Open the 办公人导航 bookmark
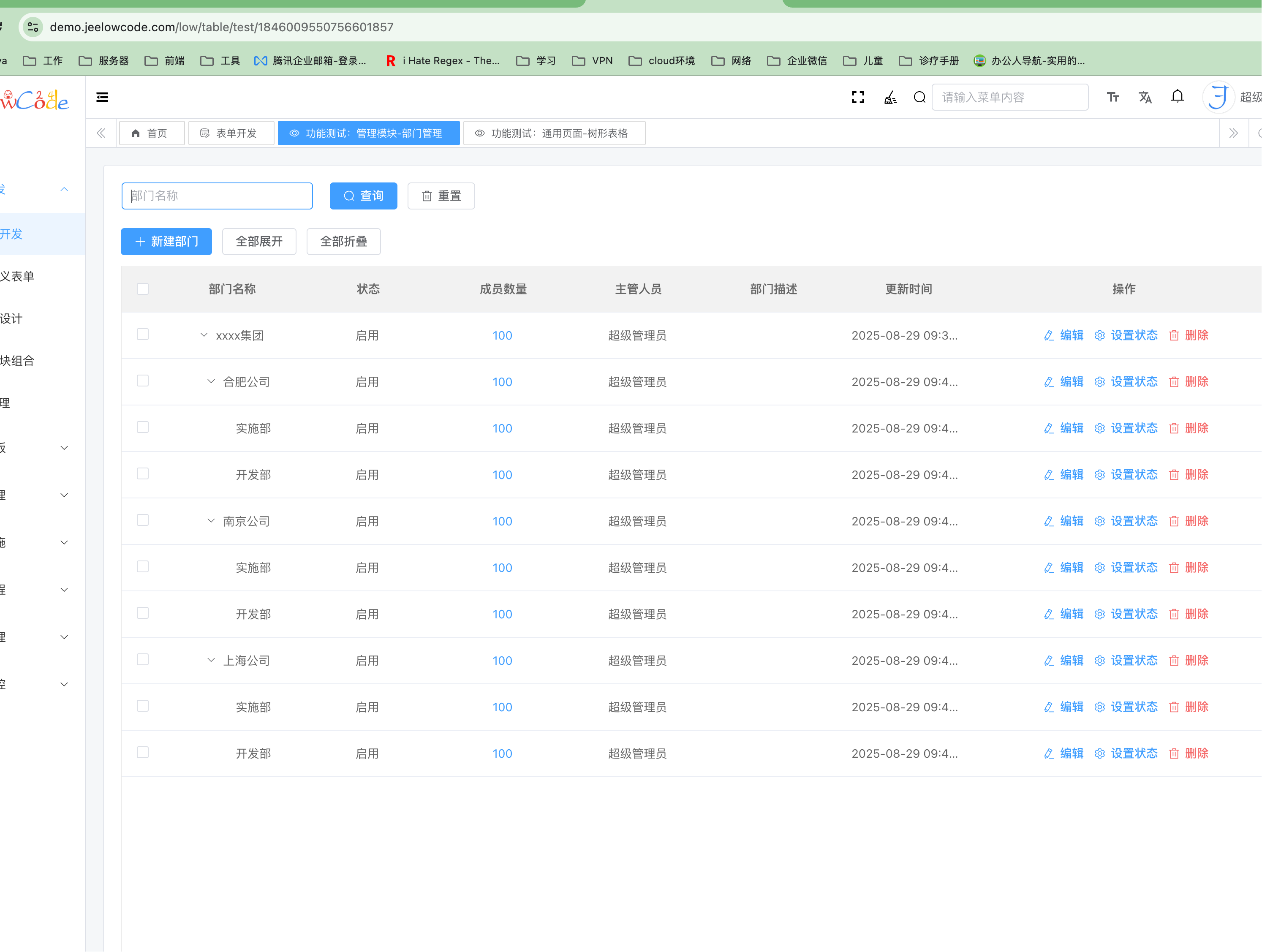 coord(1029,60)
